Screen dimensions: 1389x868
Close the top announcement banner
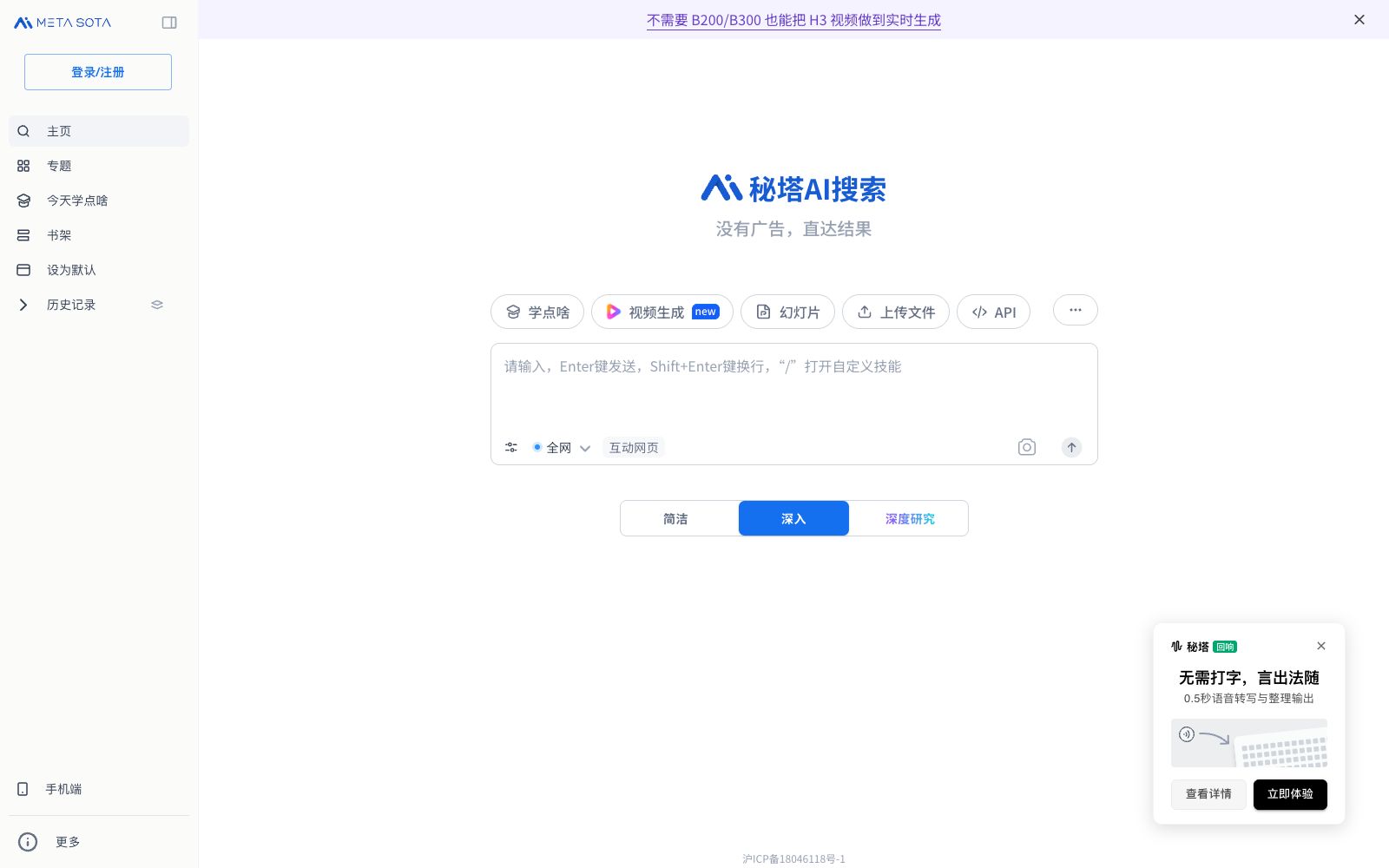[1359, 20]
